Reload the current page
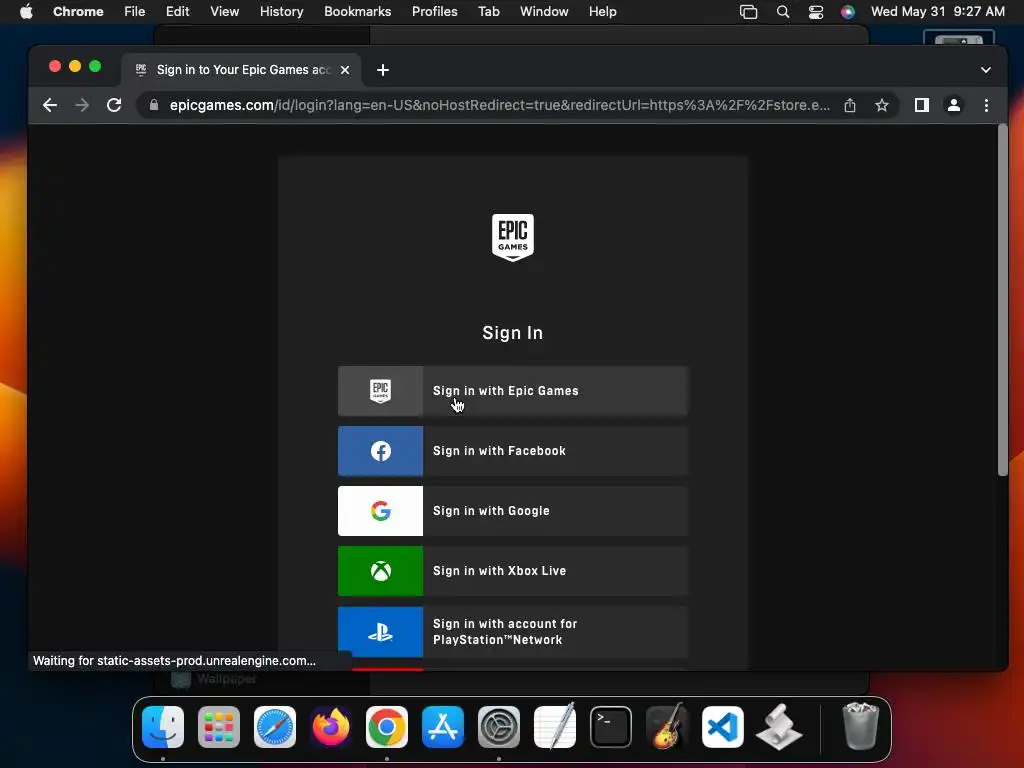The width and height of the screenshot is (1024, 768). (x=114, y=105)
